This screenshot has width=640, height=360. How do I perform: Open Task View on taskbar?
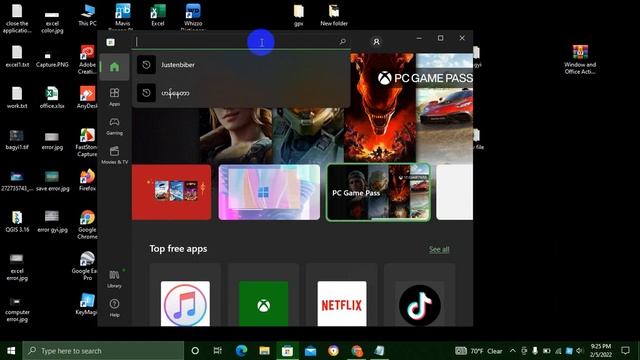coord(218,351)
